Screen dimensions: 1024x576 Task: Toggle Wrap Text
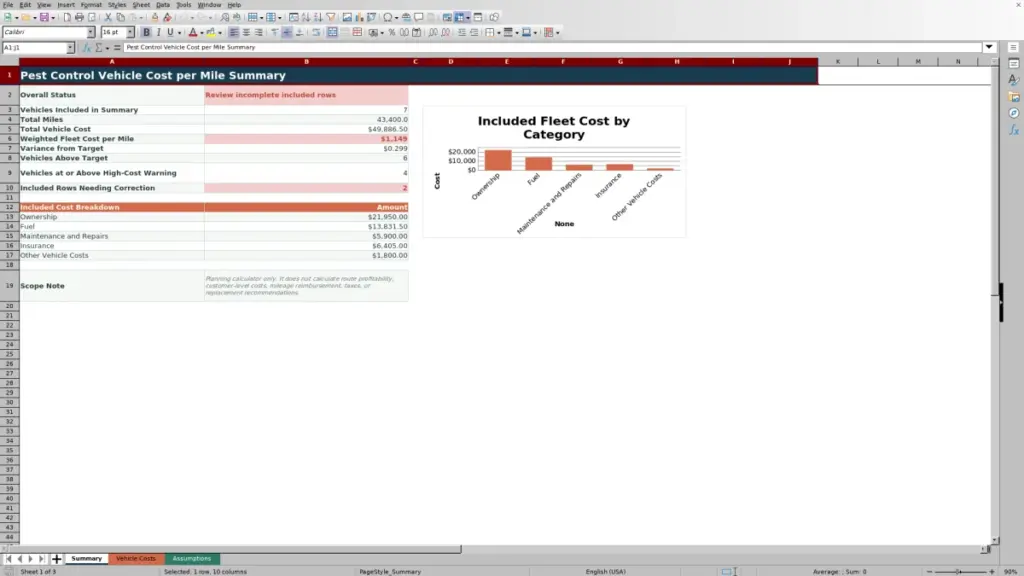[x=316, y=32]
